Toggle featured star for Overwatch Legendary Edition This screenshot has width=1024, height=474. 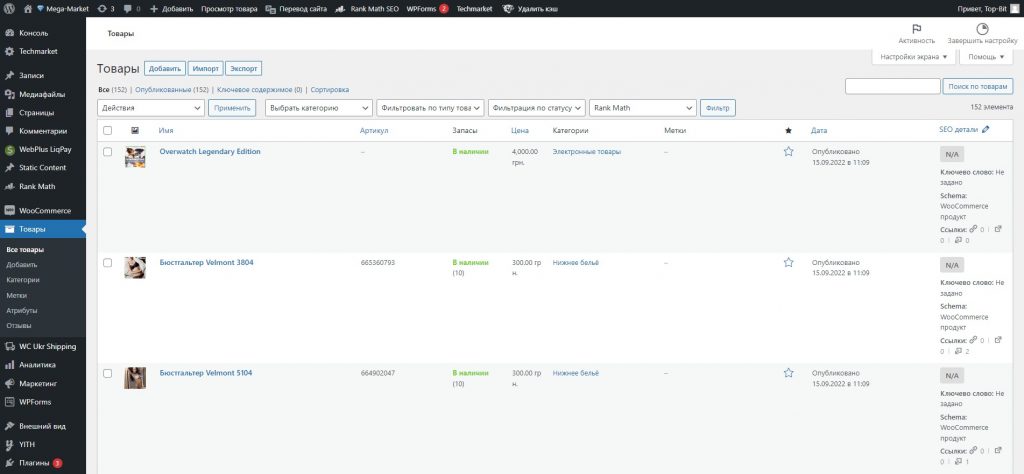pyautogui.click(x=788, y=151)
